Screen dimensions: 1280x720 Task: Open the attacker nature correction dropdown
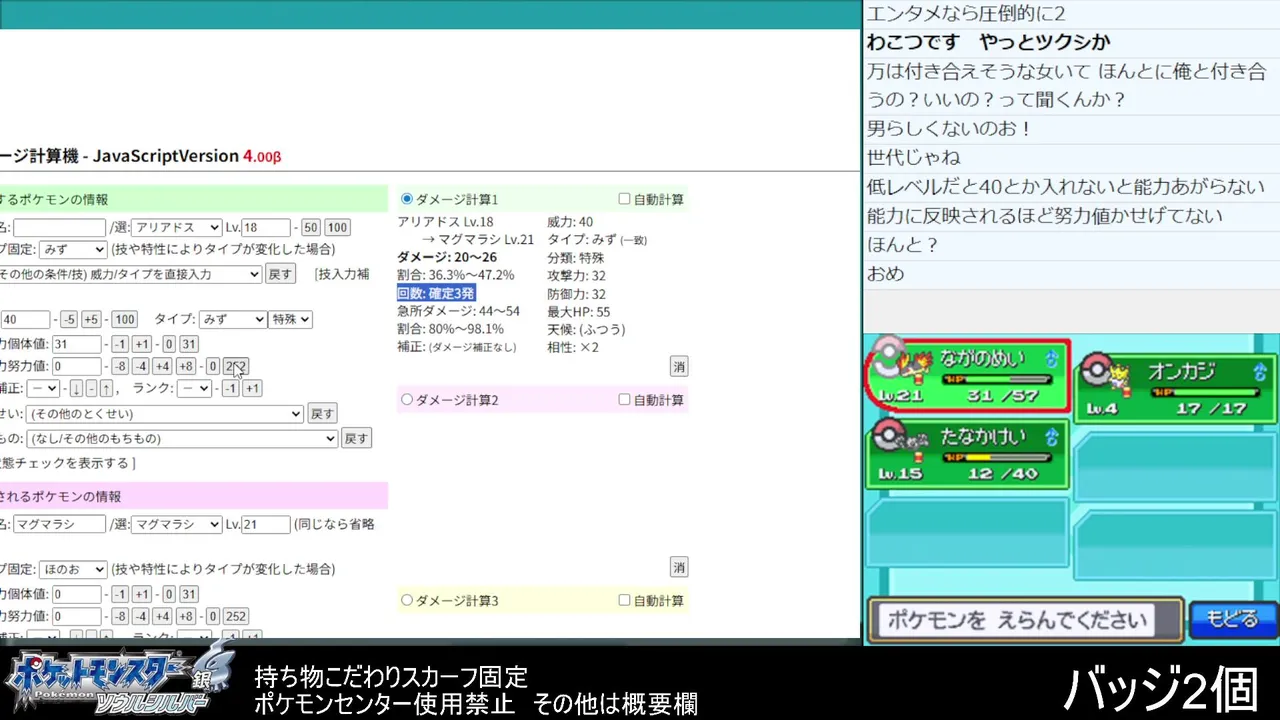click(x=44, y=388)
